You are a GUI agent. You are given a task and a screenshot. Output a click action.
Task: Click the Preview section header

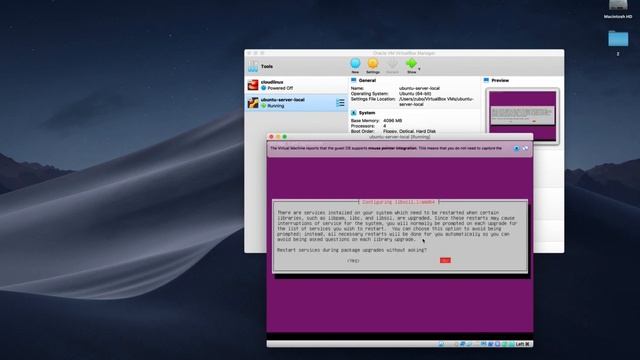pyautogui.click(x=500, y=80)
